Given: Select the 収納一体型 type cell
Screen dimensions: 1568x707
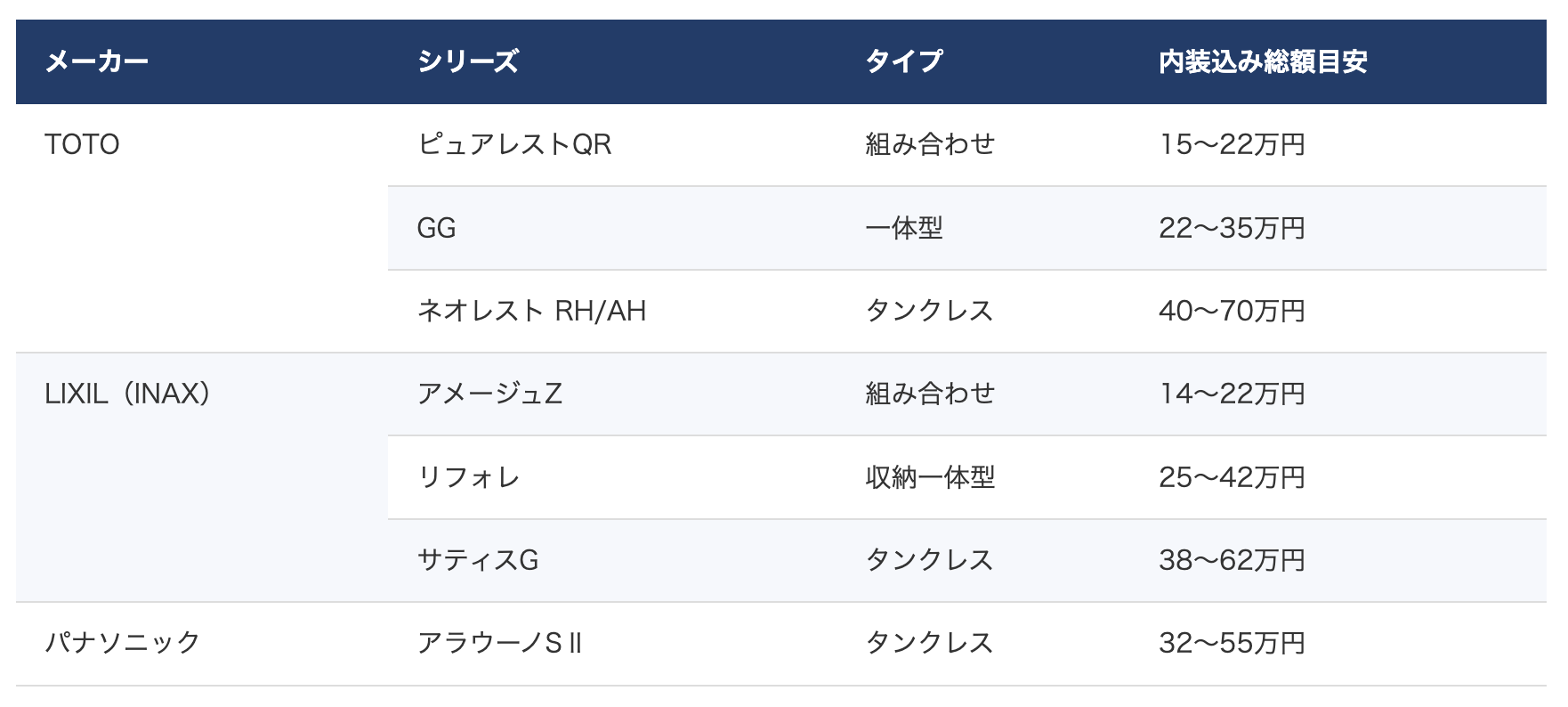Looking at the screenshot, I should [x=930, y=477].
